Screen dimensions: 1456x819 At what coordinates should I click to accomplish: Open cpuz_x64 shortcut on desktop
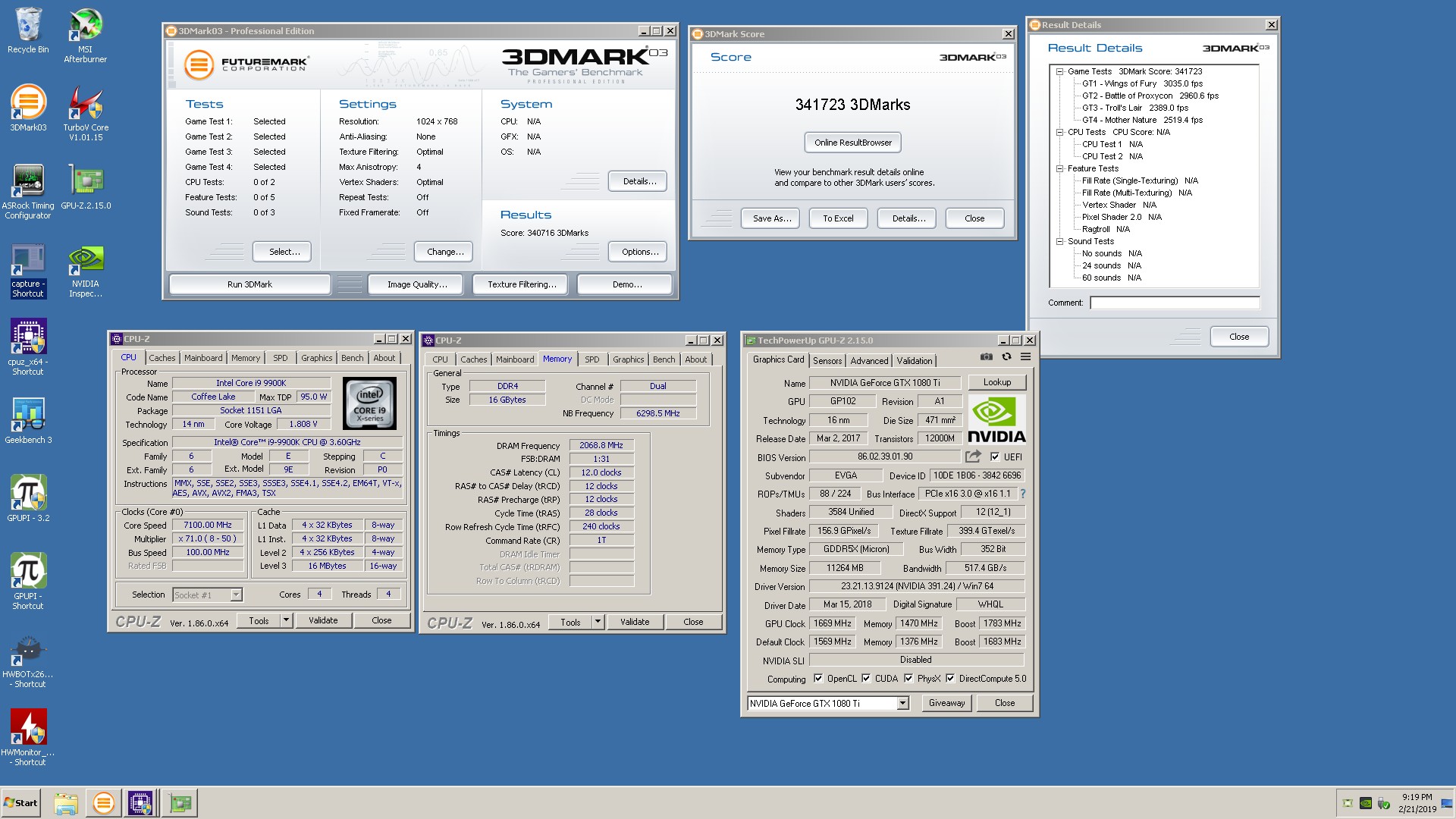[x=28, y=347]
